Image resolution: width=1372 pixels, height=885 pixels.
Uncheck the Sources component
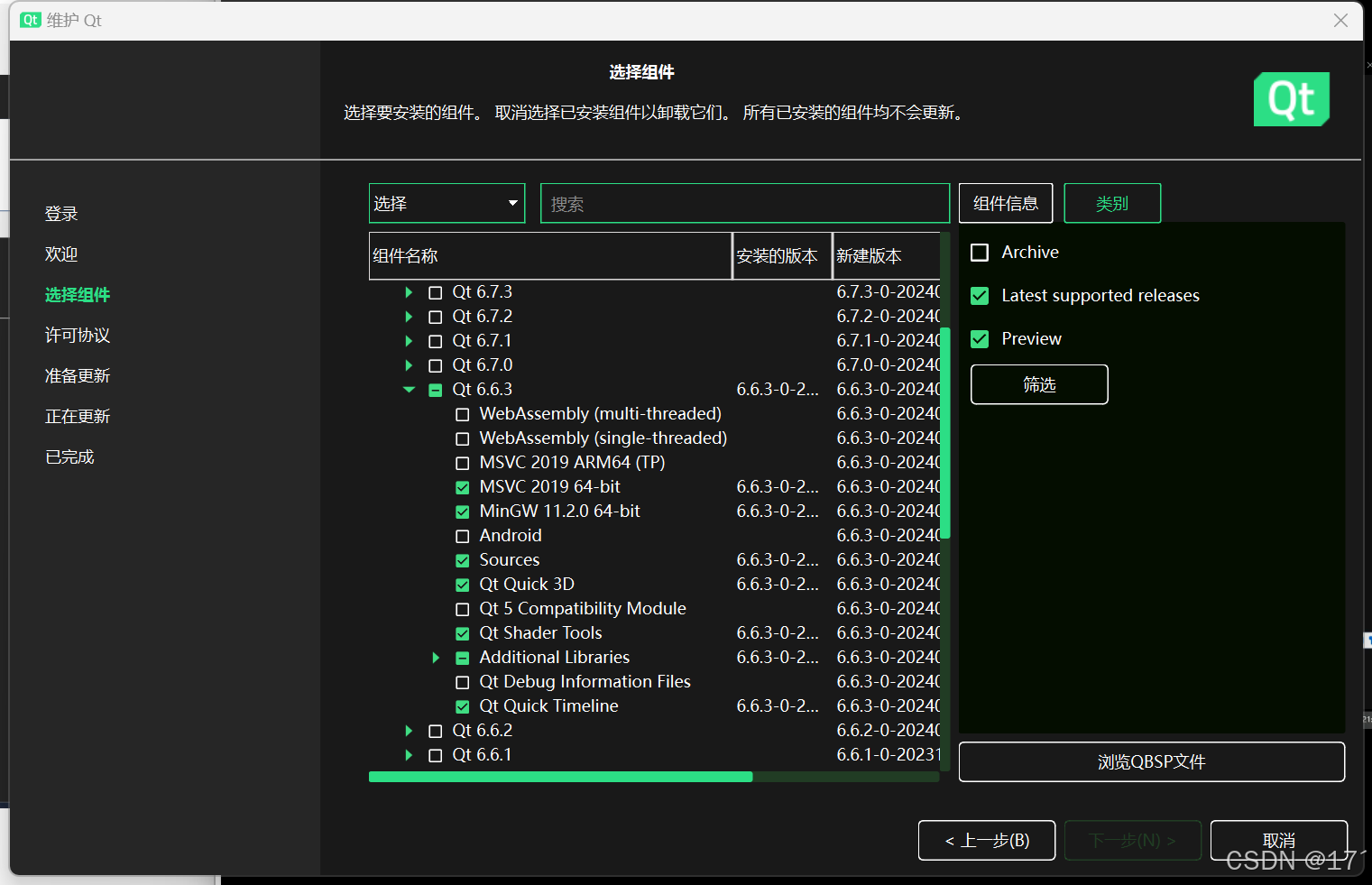463,560
